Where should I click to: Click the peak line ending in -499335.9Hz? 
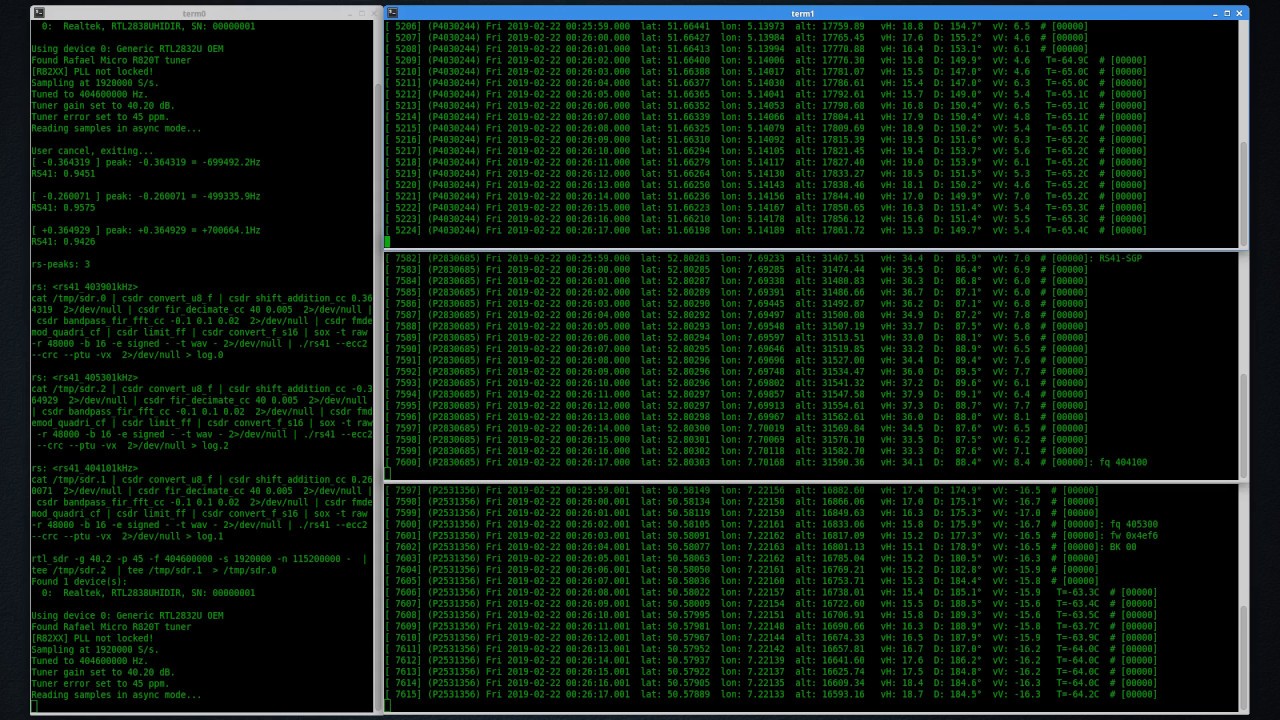(x=146, y=196)
